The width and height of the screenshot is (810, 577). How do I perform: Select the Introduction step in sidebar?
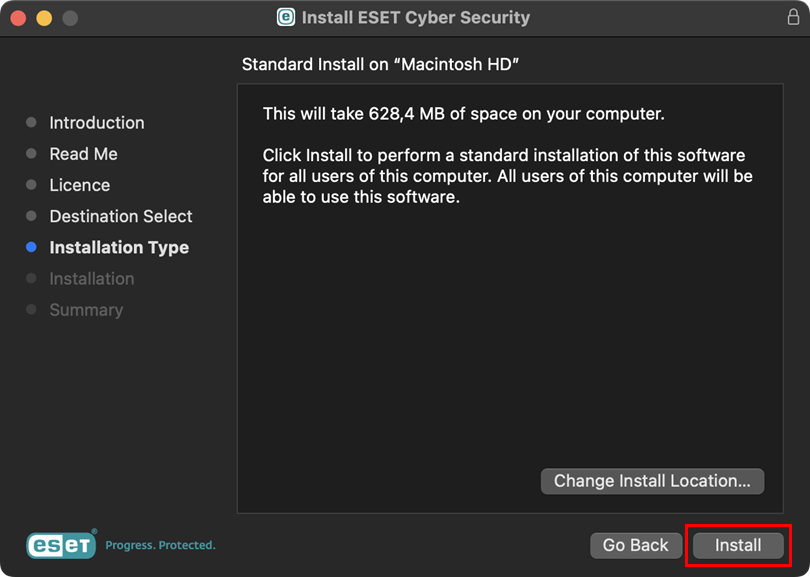click(97, 123)
